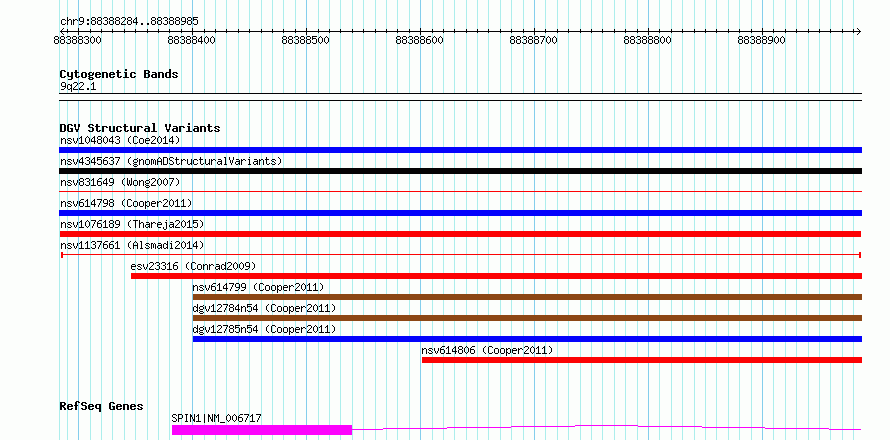Click the nsv1076189 (Thareja2015) label
The height and width of the screenshot is (440, 890).
tap(132, 224)
